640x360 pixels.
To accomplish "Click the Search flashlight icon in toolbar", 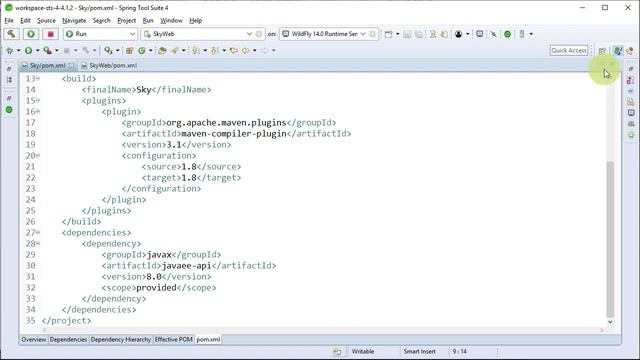I will [175, 51].
